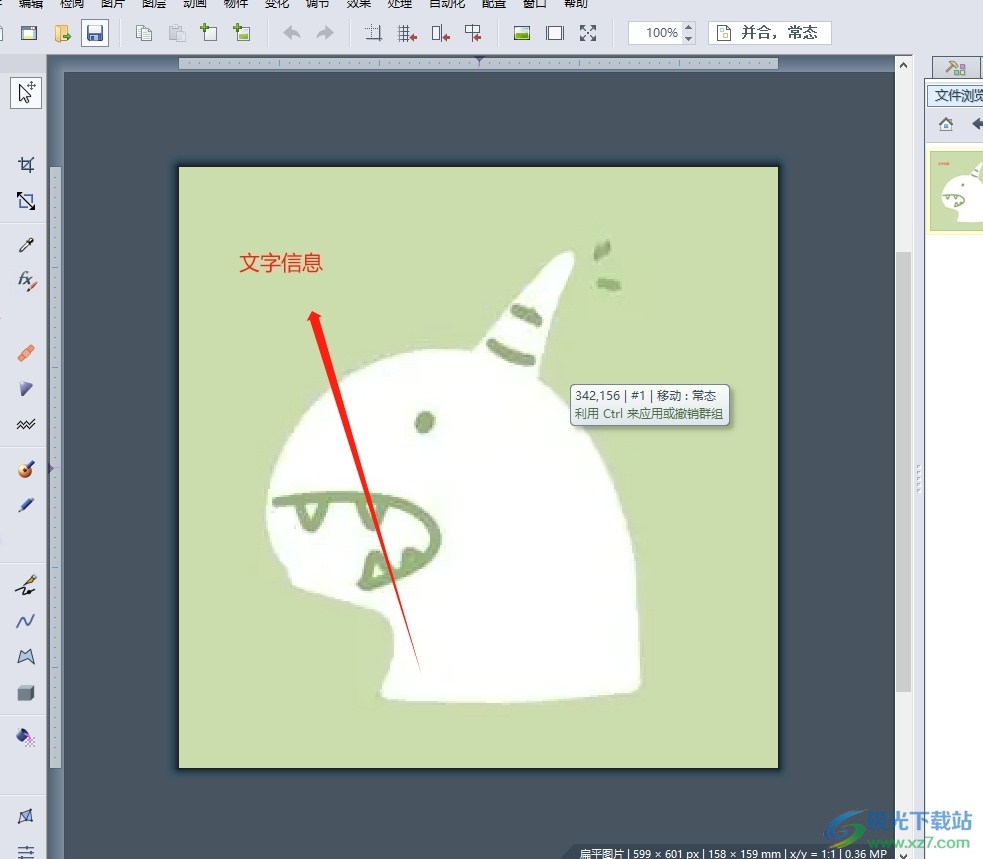Select the dinosaur thumbnail in file browser
This screenshot has height=859, width=983.
(x=957, y=191)
